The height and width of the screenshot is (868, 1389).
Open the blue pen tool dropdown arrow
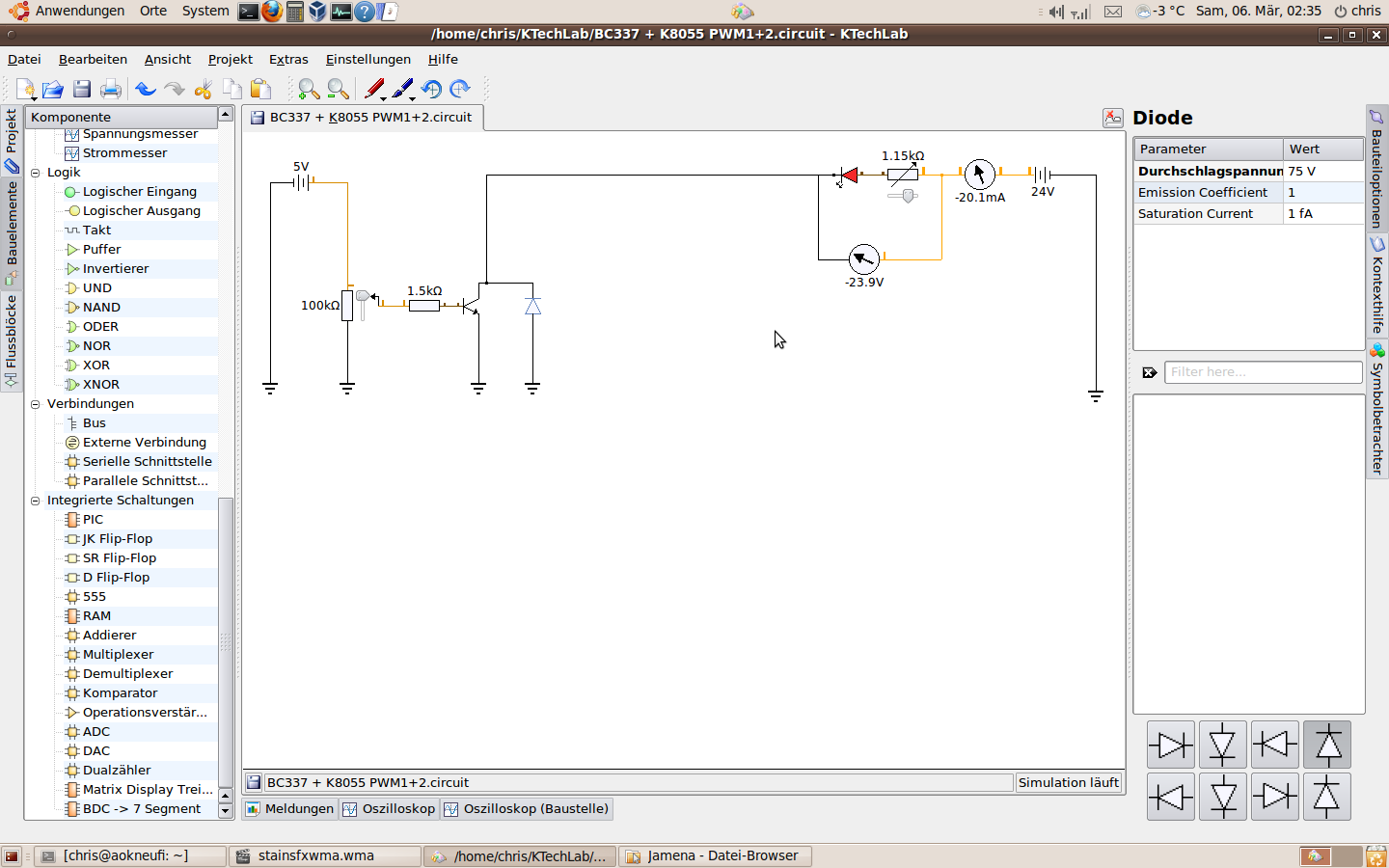click(413, 98)
